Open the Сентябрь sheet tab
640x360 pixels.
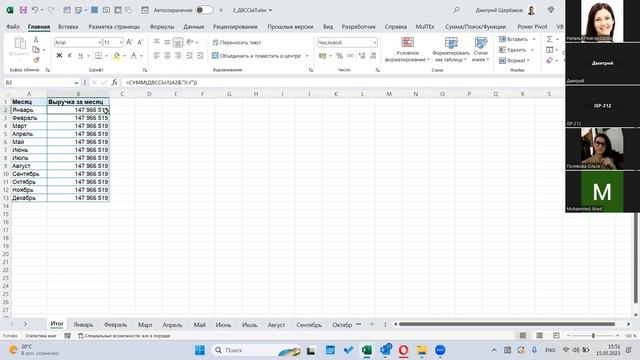(x=309, y=325)
